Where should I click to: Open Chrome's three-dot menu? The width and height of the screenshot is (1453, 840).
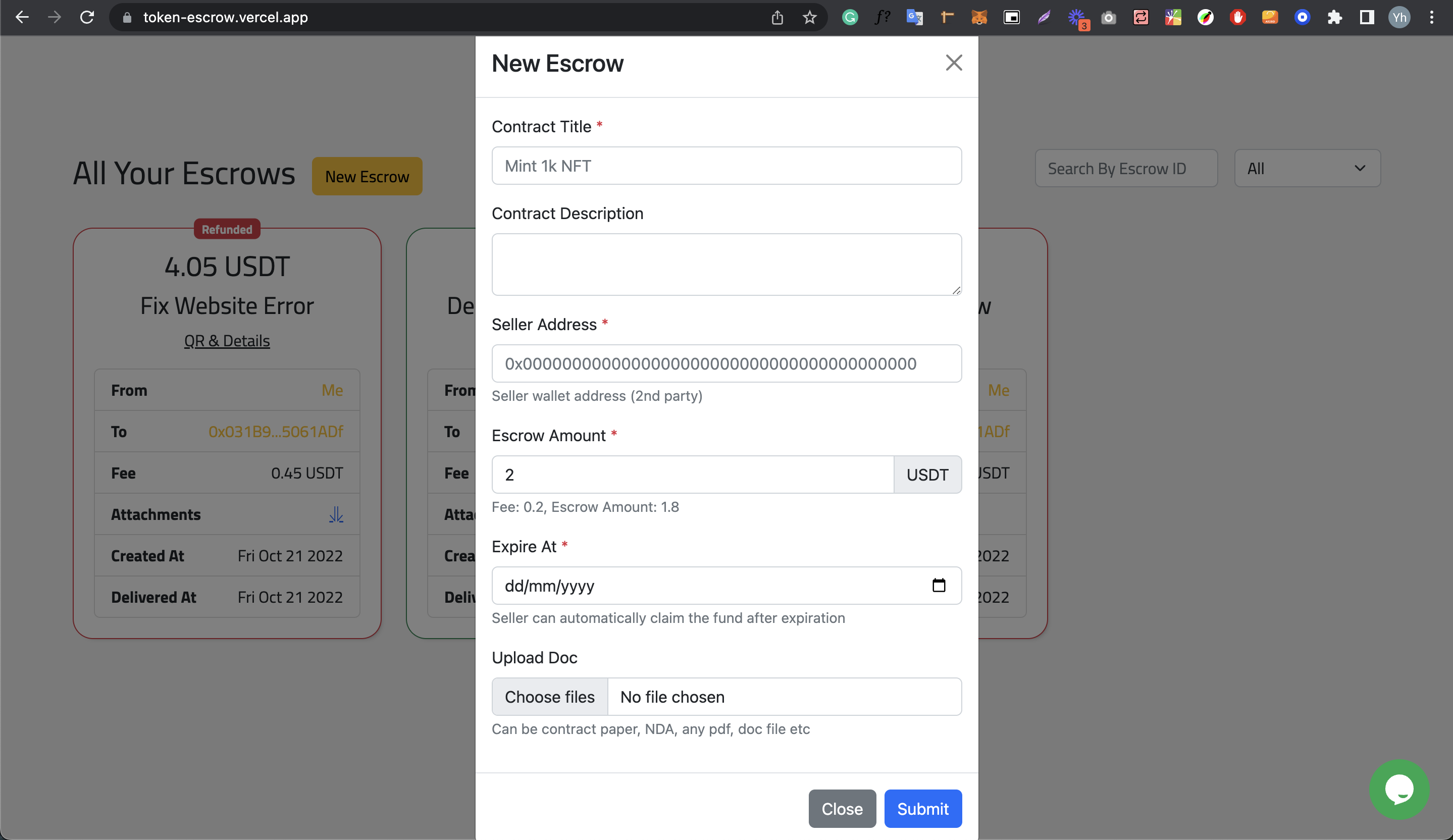1432,17
